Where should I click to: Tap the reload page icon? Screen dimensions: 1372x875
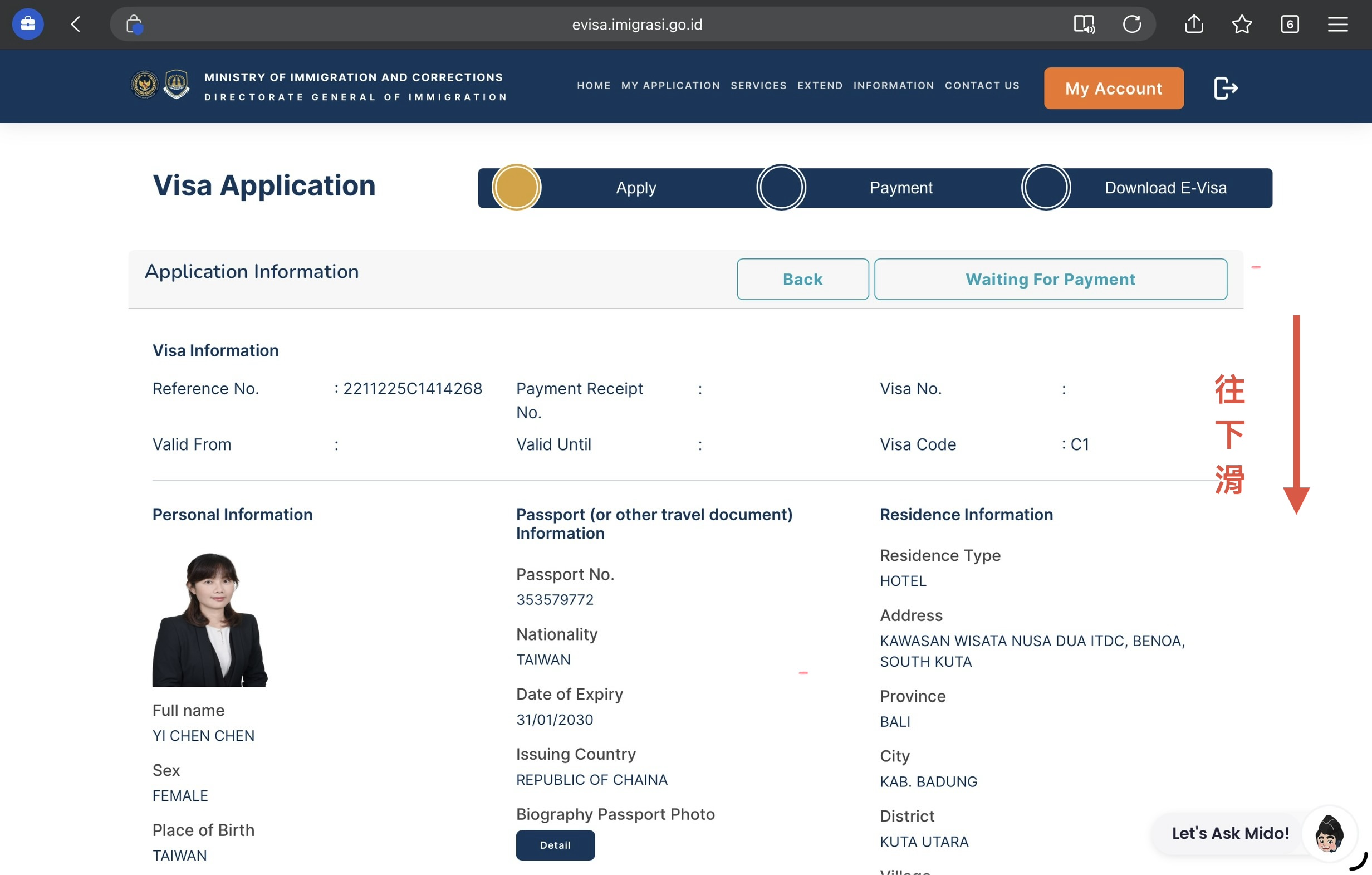[x=1131, y=24]
